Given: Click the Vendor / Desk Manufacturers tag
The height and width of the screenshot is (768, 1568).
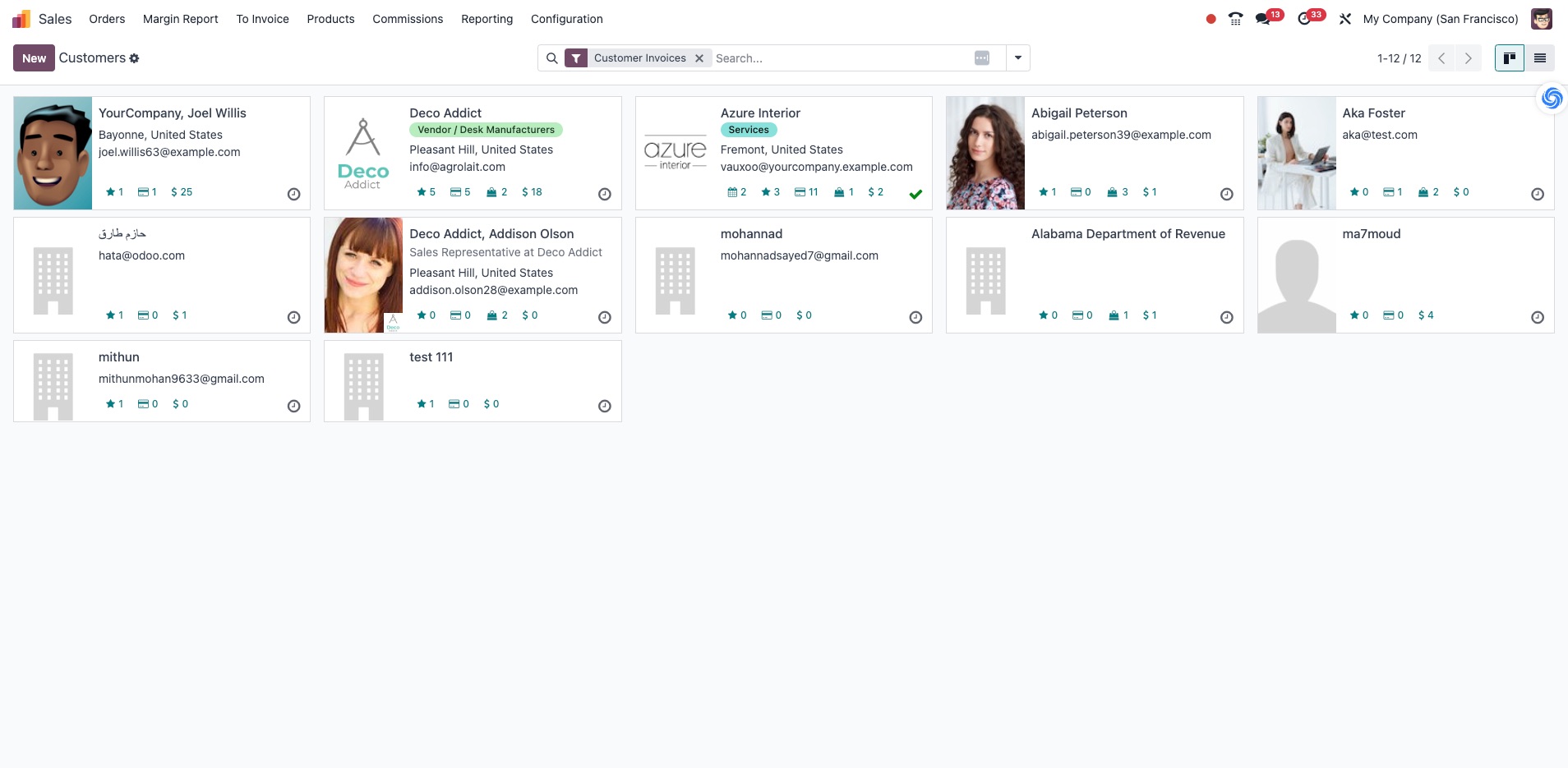Looking at the screenshot, I should pos(486,130).
